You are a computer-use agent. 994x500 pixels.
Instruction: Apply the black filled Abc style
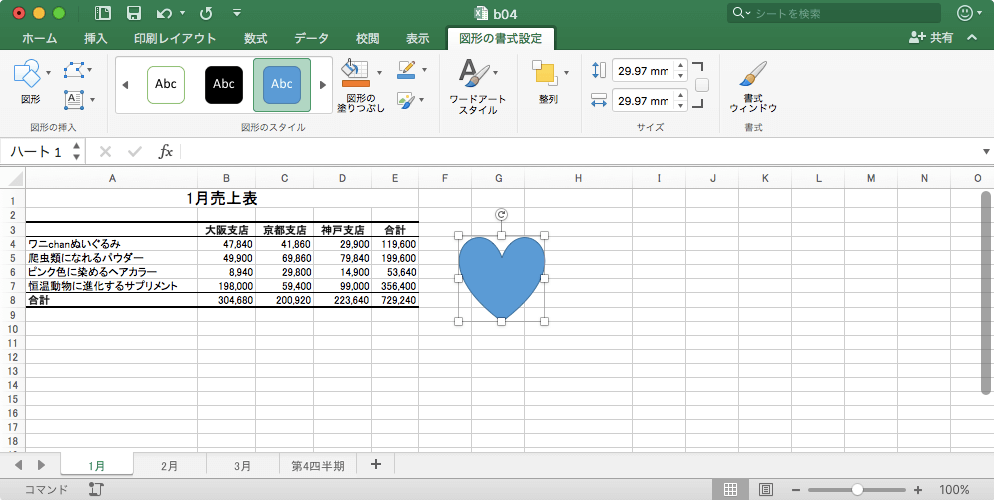click(x=224, y=84)
